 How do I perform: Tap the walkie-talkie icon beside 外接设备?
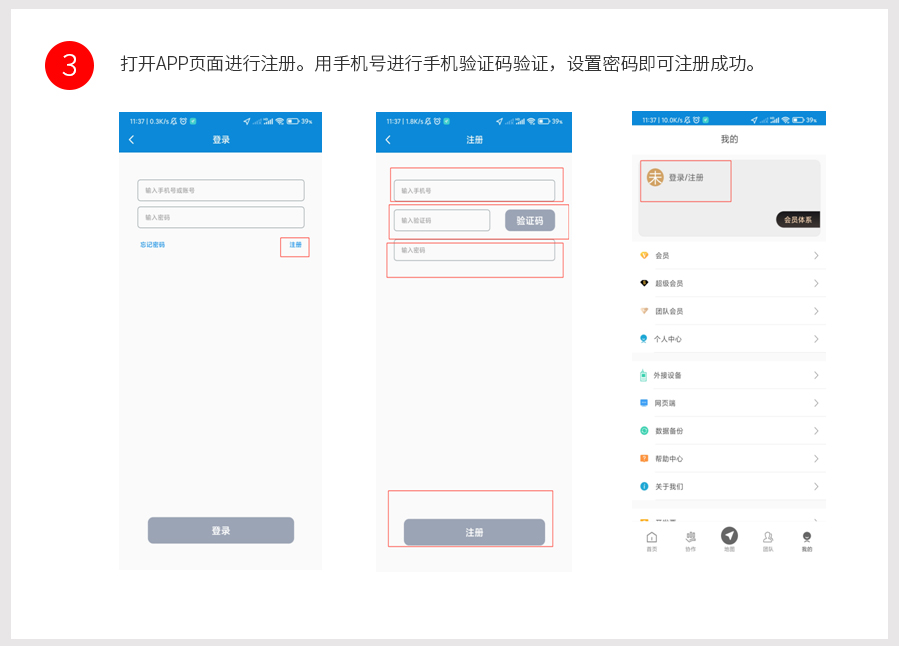[x=643, y=375]
